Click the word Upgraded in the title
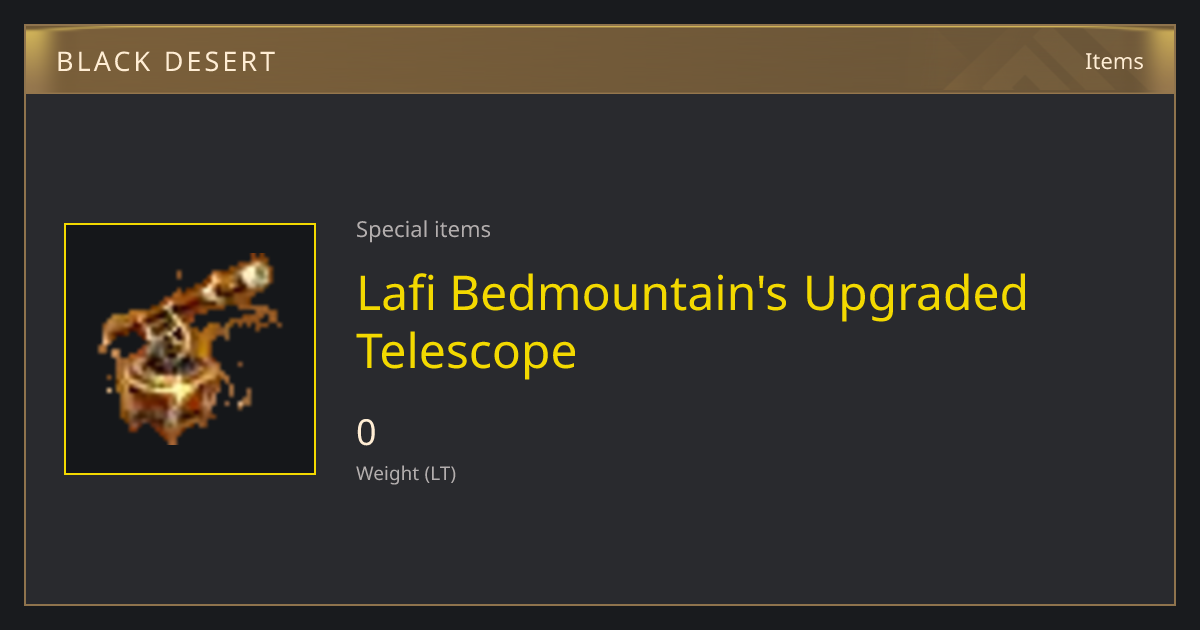This screenshot has width=1200, height=630. tap(916, 295)
